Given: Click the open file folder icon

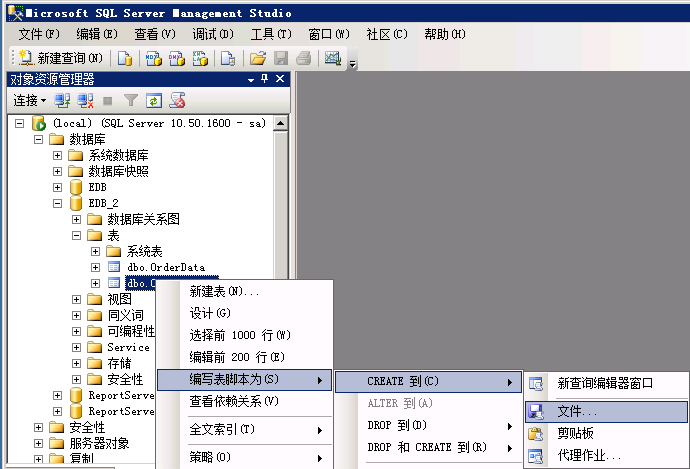Looking at the screenshot, I should coord(258,58).
